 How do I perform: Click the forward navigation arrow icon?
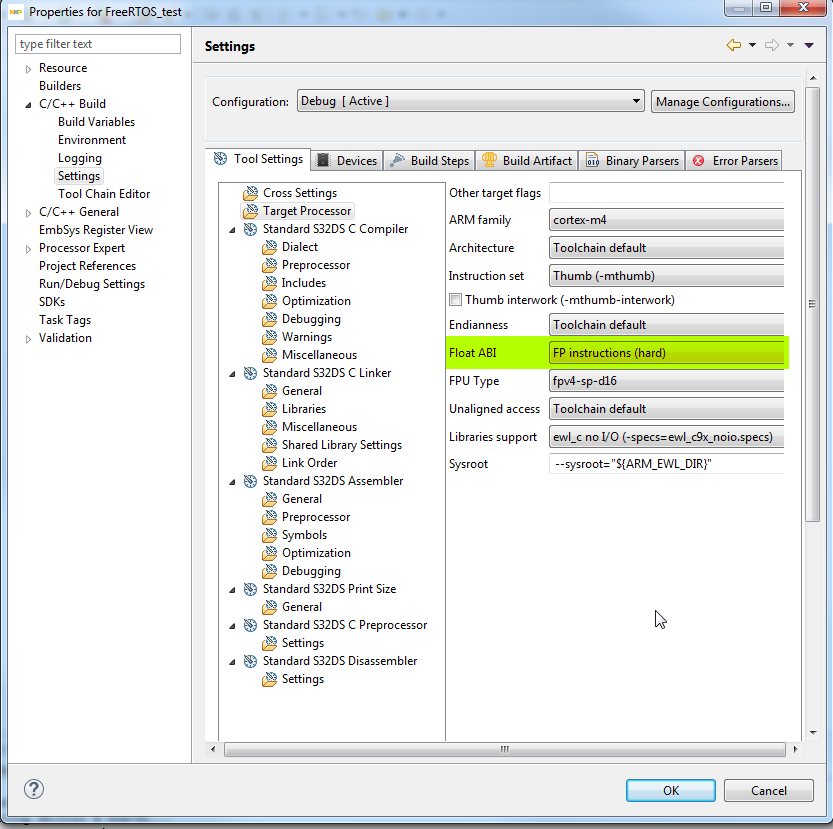pyautogui.click(x=772, y=45)
